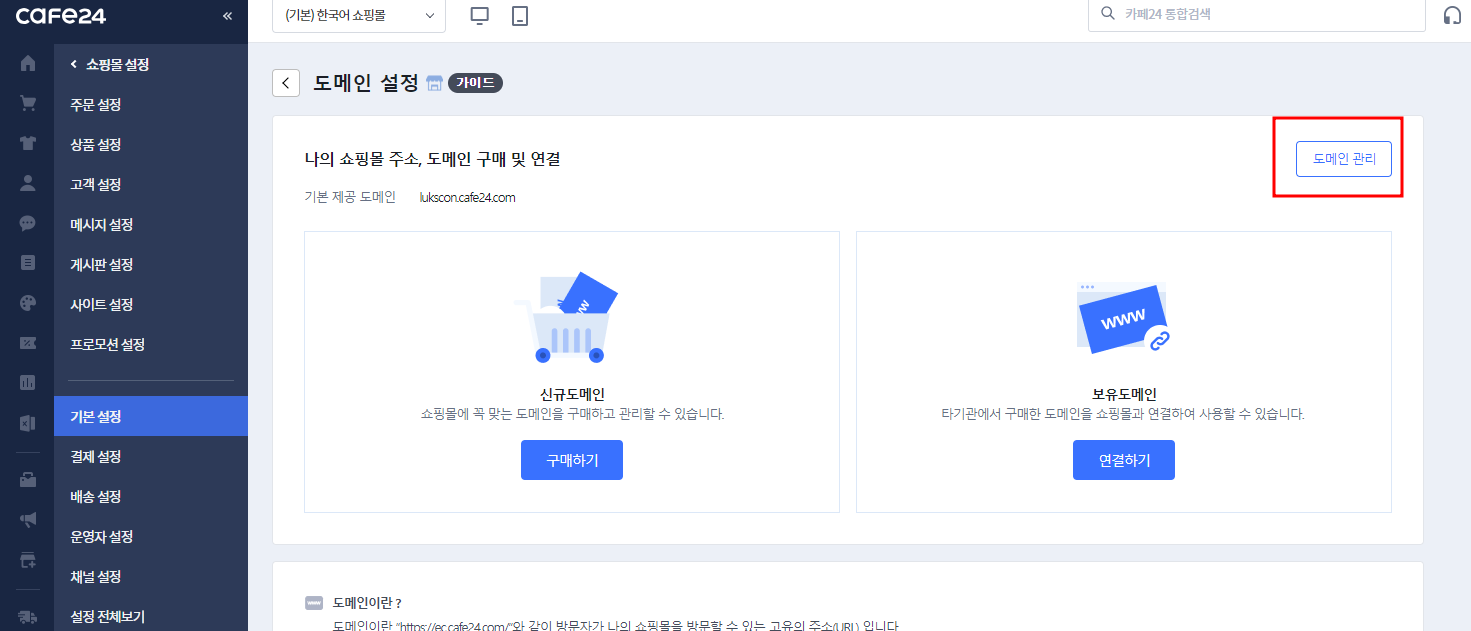This screenshot has height=631, width=1471.
Task: Click the 연결하기 button under 보유도메인
Action: 1123,459
